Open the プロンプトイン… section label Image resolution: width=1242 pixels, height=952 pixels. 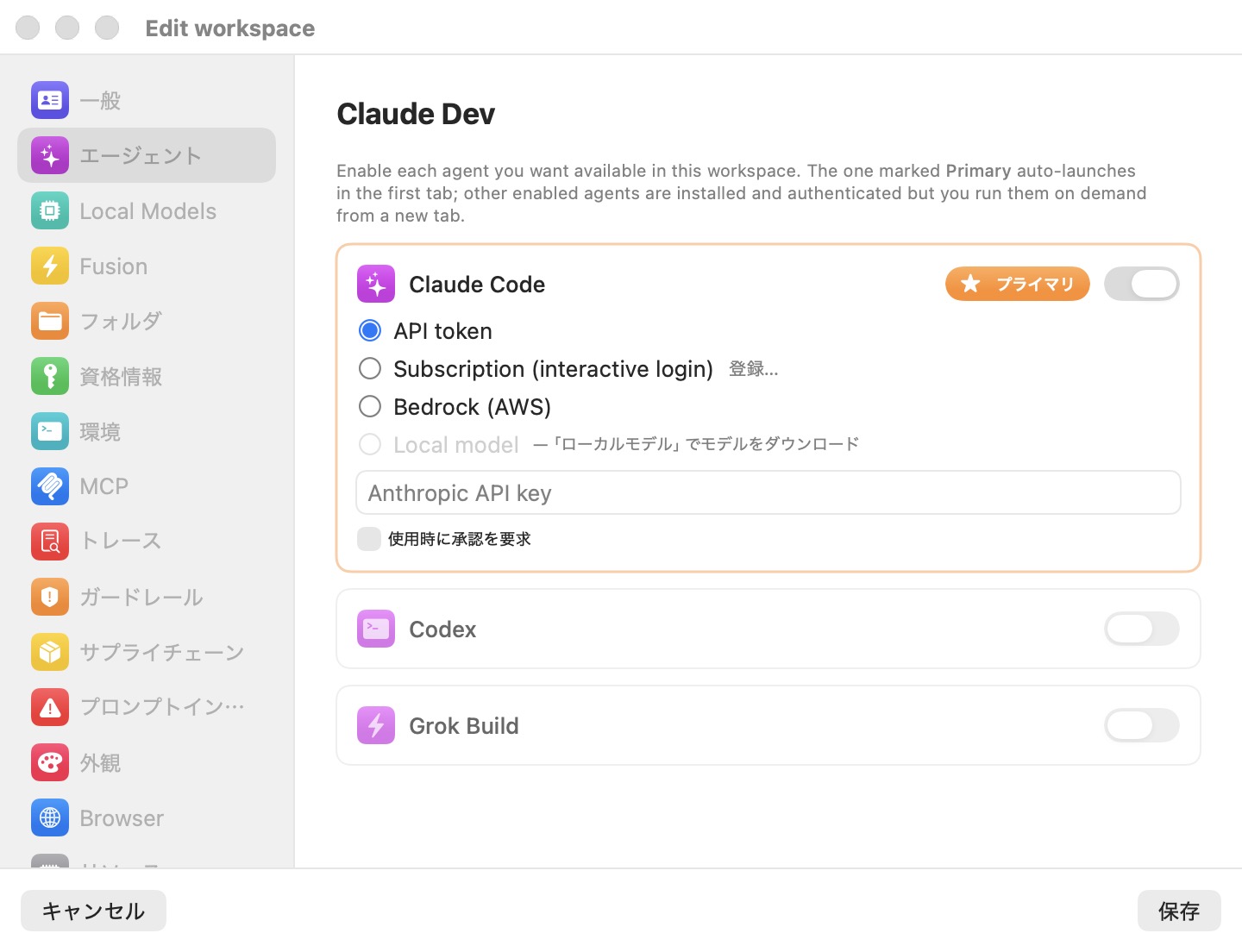click(162, 707)
